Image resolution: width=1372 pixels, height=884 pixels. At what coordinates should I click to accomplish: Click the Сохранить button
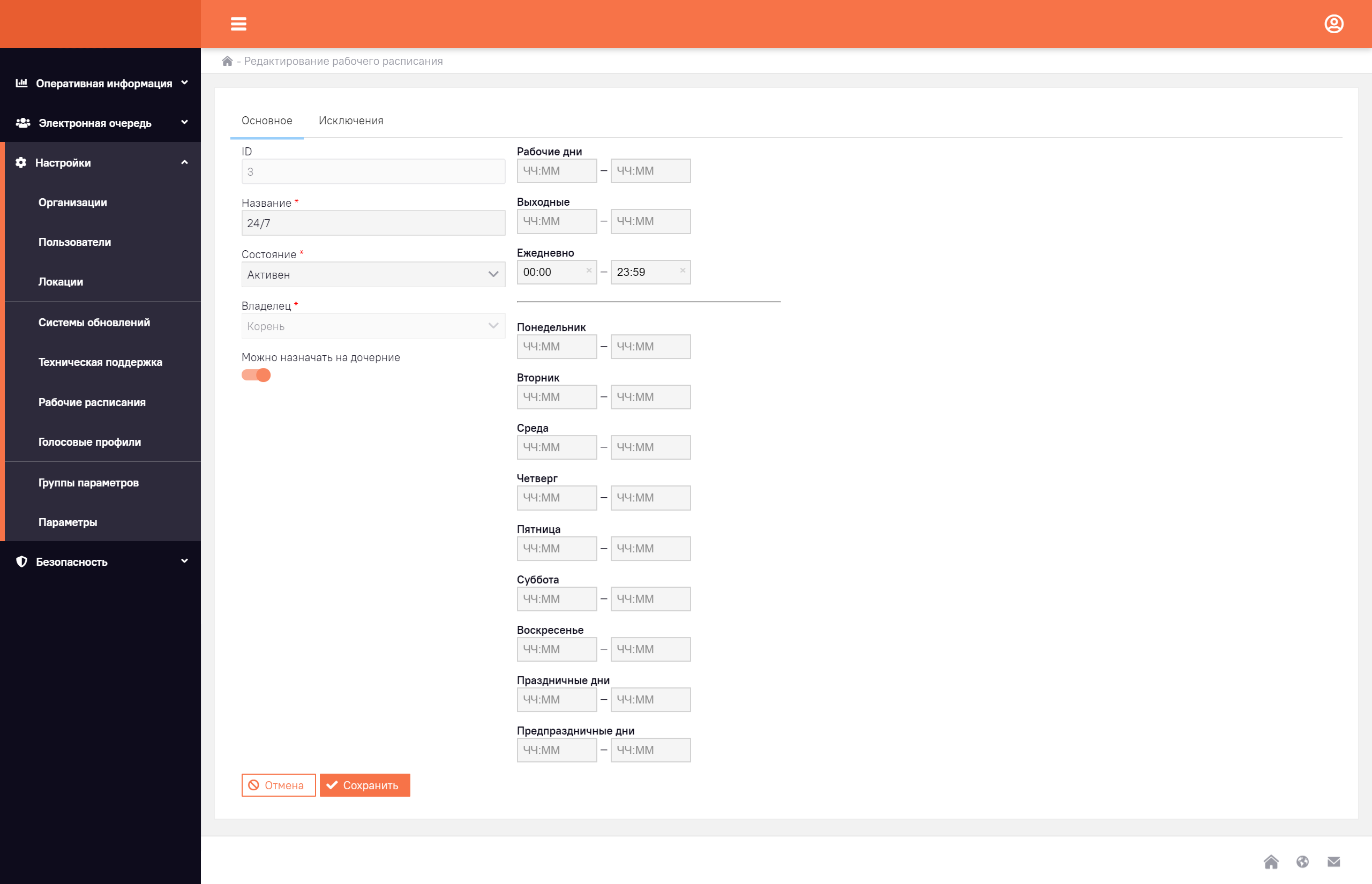point(365,785)
